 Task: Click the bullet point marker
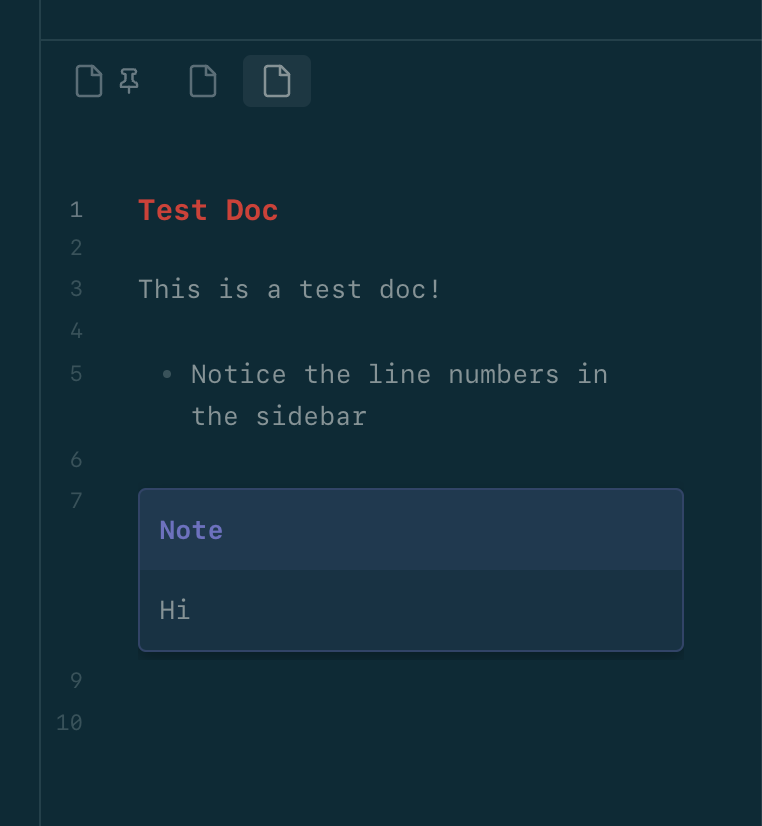pyautogui.click(x=166, y=374)
